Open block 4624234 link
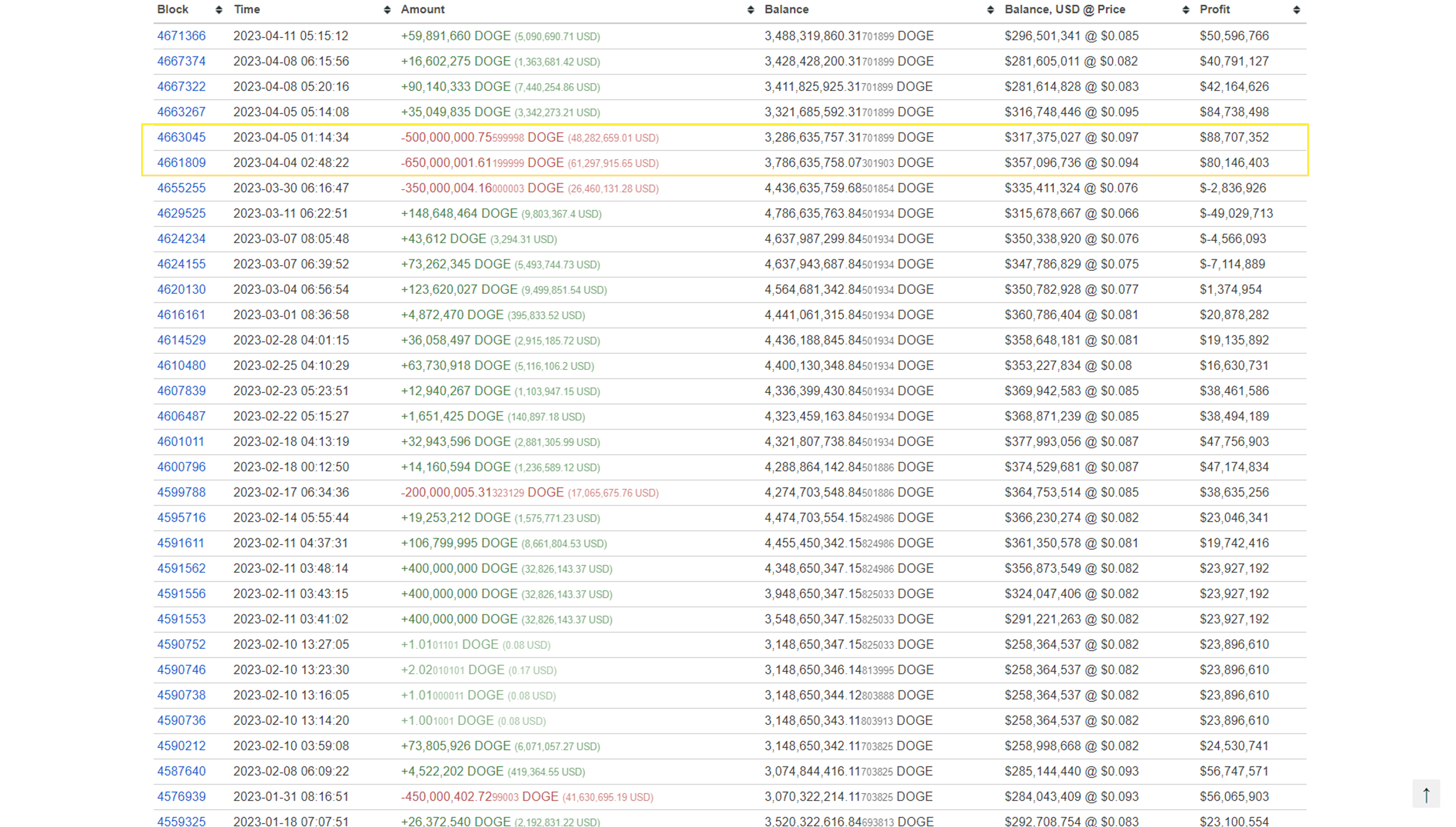Image resolution: width=1456 pixels, height=827 pixels. pyautogui.click(x=181, y=239)
